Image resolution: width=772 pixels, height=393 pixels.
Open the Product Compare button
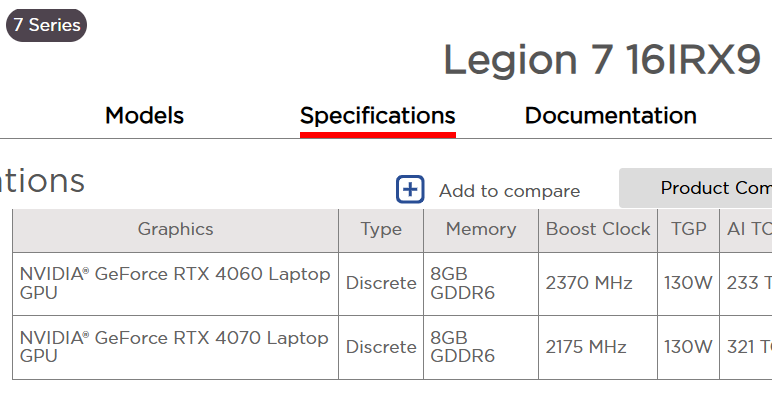695,188
